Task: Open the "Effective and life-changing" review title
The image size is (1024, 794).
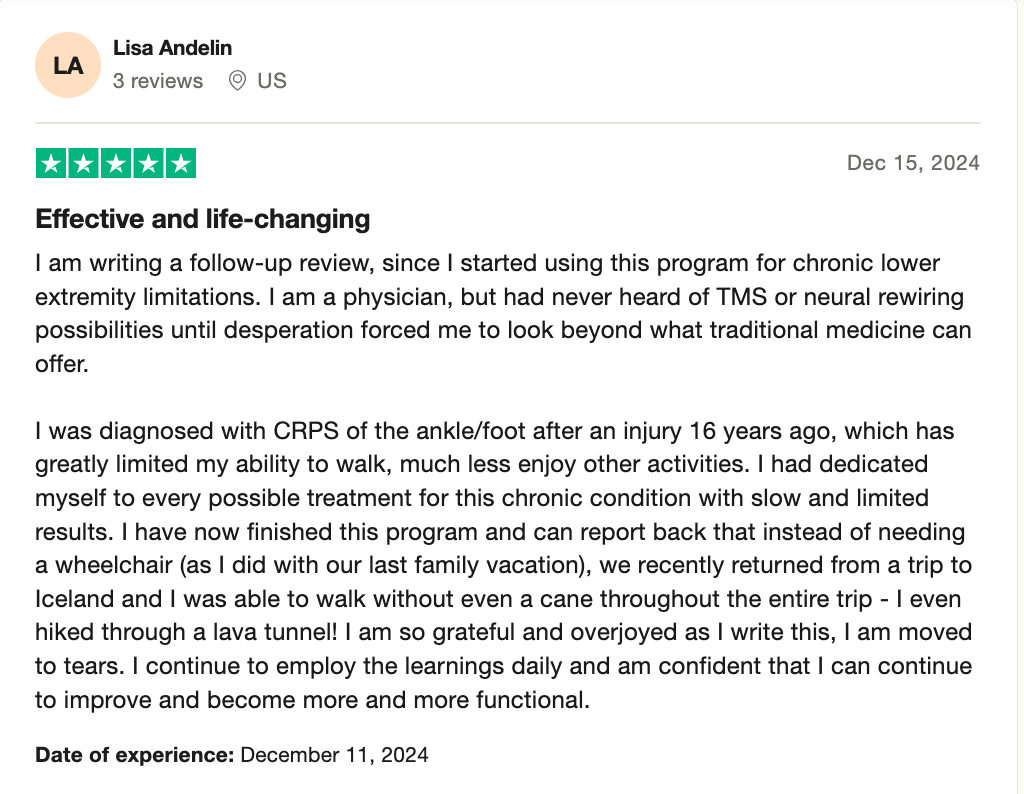Action: coord(203,218)
